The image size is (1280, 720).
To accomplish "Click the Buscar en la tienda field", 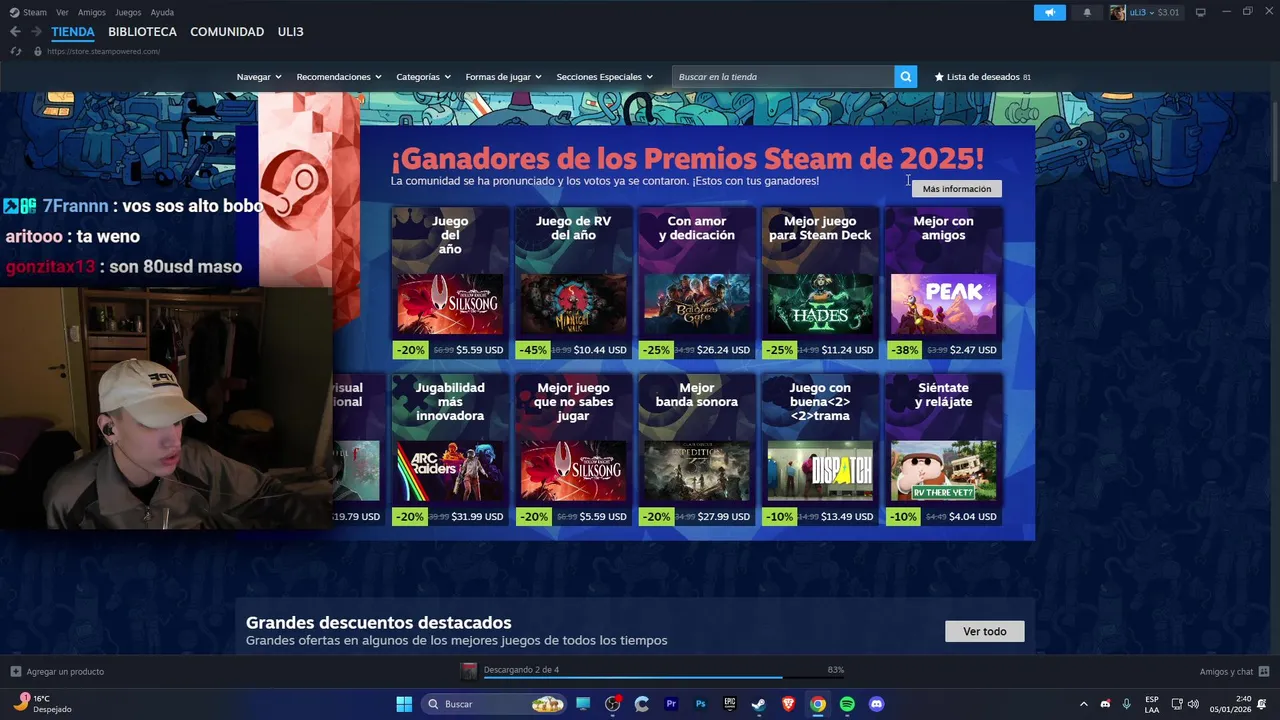I will click(783, 77).
